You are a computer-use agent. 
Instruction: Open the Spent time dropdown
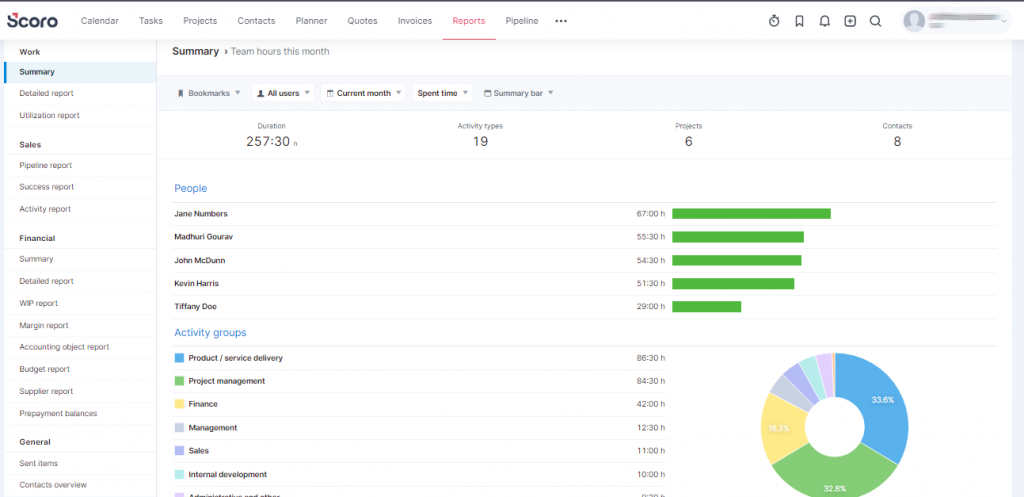442,93
